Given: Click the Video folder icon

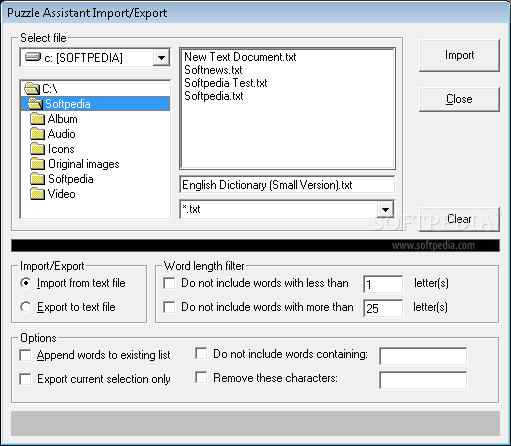Looking at the screenshot, I should tap(37, 194).
